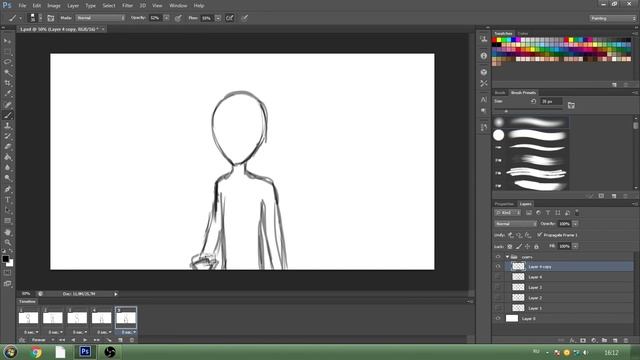Image resolution: width=640 pixels, height=360 pixels.
Task: Select the Crop tool
Action: [7, 83]
